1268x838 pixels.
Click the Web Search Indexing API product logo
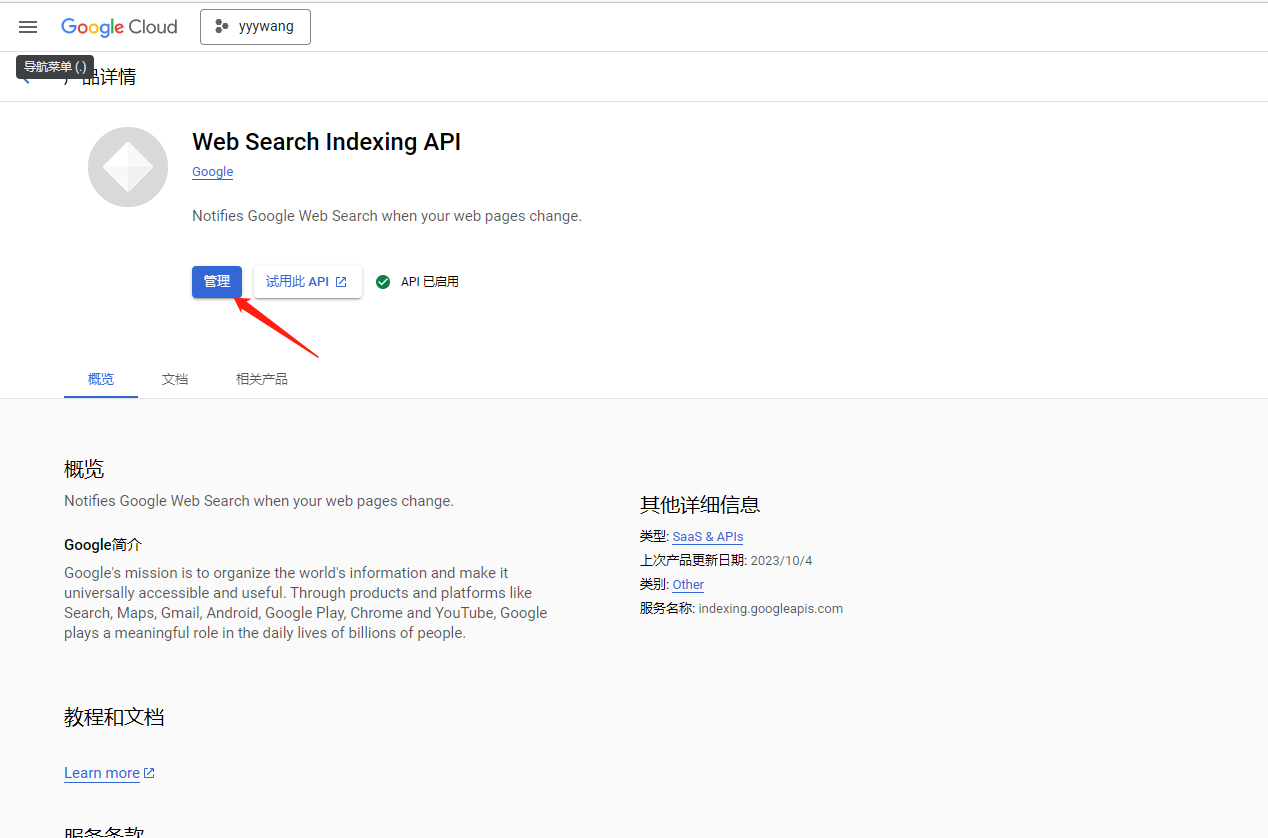(x=128, y=167)
